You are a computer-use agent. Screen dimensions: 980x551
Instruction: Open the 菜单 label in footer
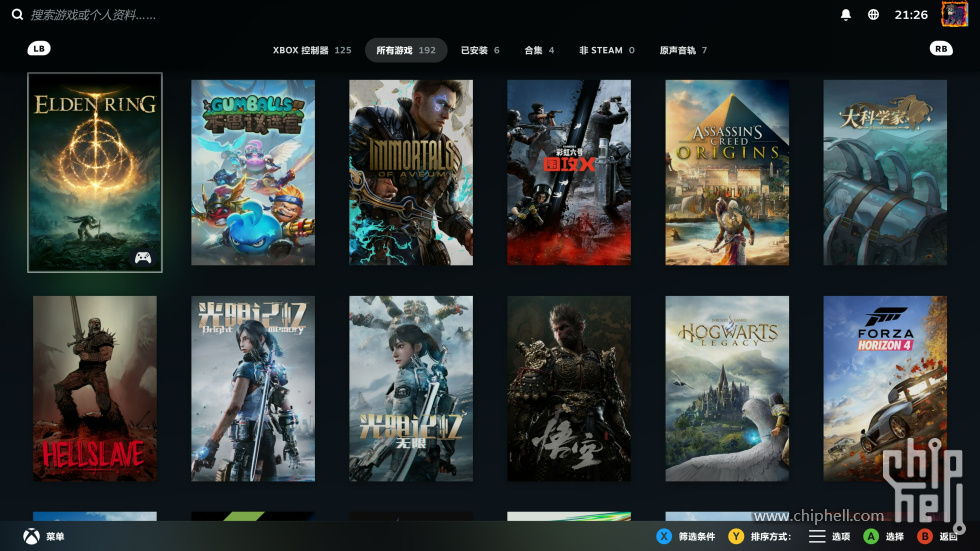(55, 537)
